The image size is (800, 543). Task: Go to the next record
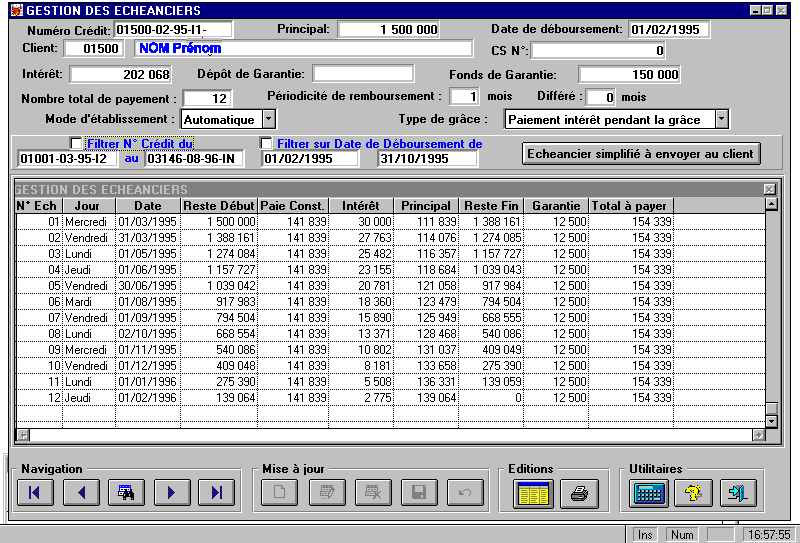point(172,492)
